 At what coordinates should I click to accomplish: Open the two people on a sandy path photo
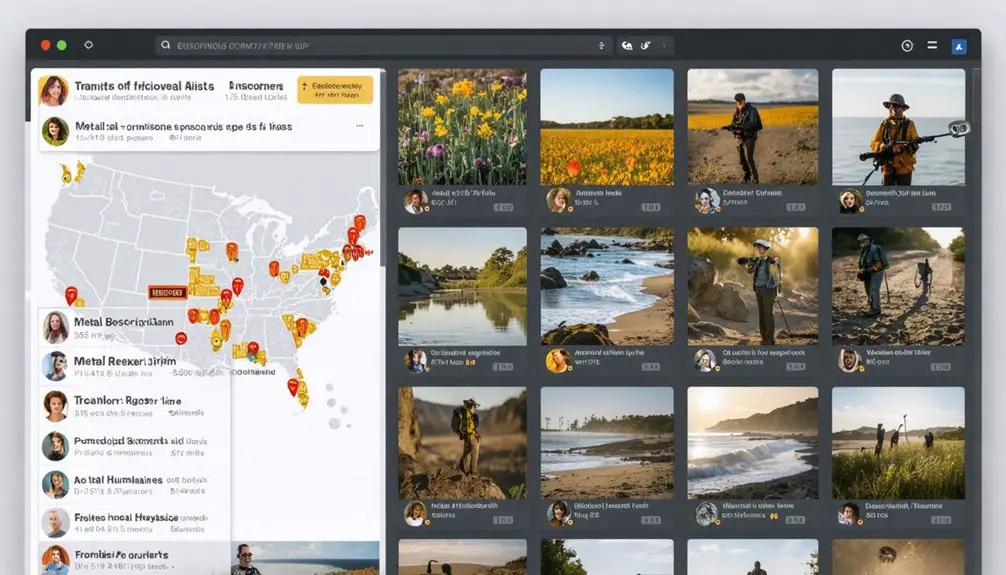[x=898, y=286]
